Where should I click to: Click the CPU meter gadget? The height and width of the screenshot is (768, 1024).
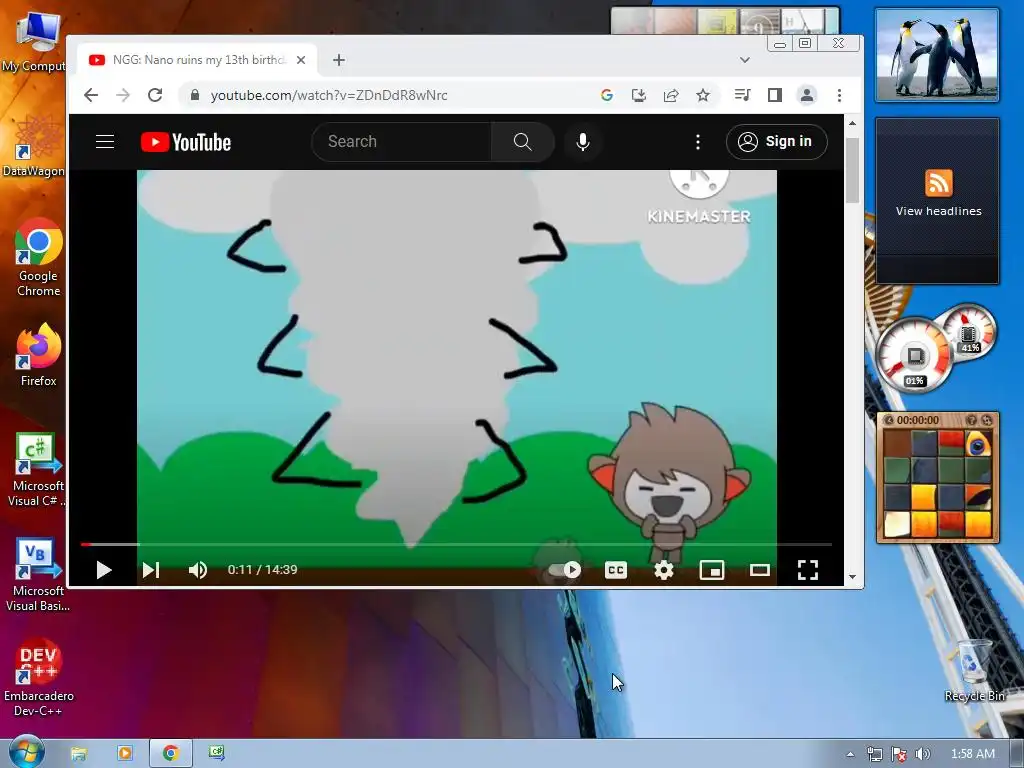coord(914,357)
